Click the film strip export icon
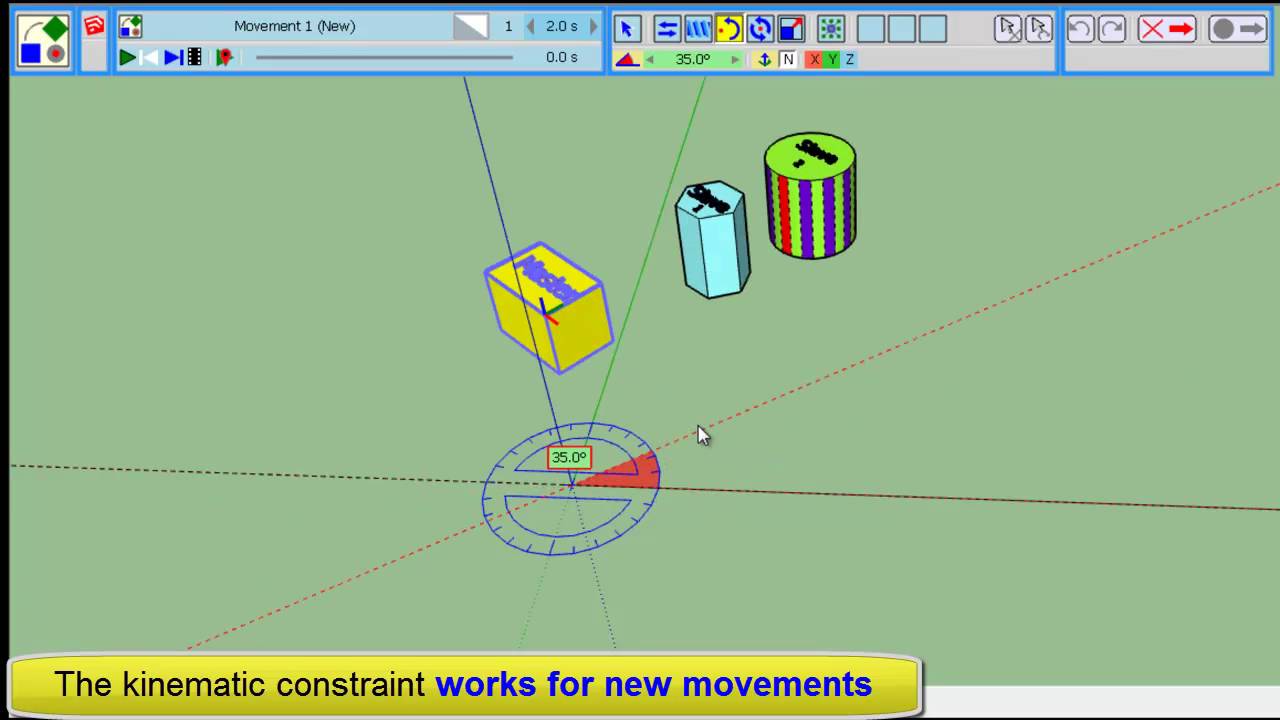 pyautogui.click(x=195, y=58)
